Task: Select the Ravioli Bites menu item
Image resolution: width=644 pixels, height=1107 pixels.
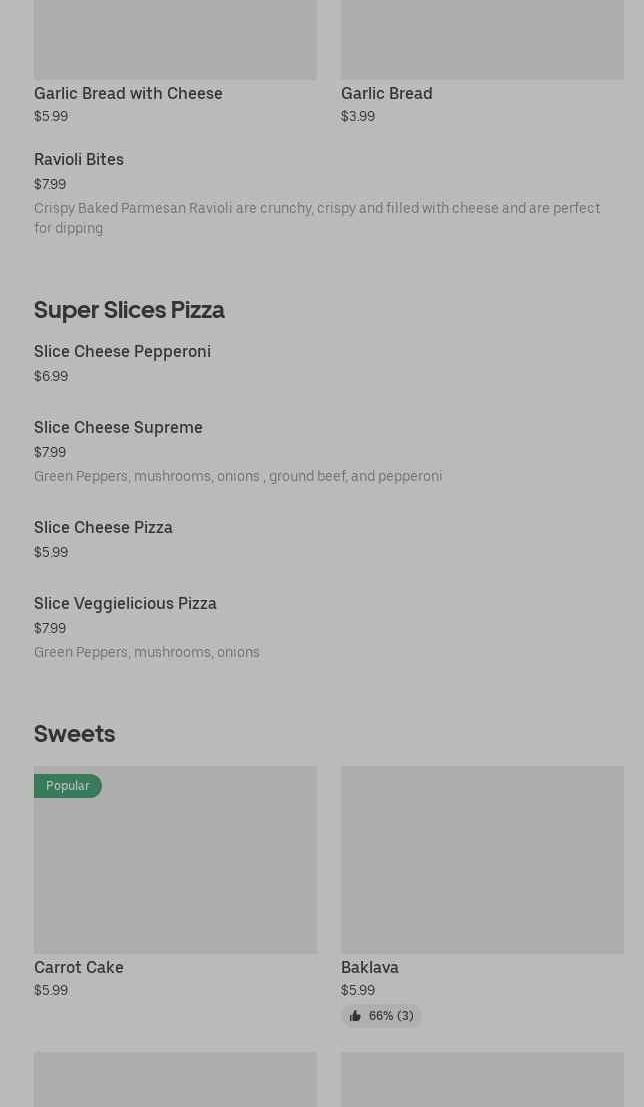Action: click(79, 160)
